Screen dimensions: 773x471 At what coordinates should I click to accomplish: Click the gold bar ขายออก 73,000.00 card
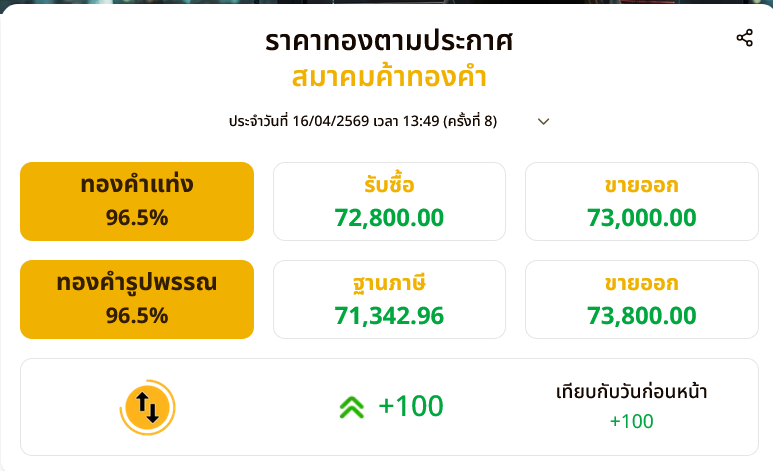tap(641, 201)
